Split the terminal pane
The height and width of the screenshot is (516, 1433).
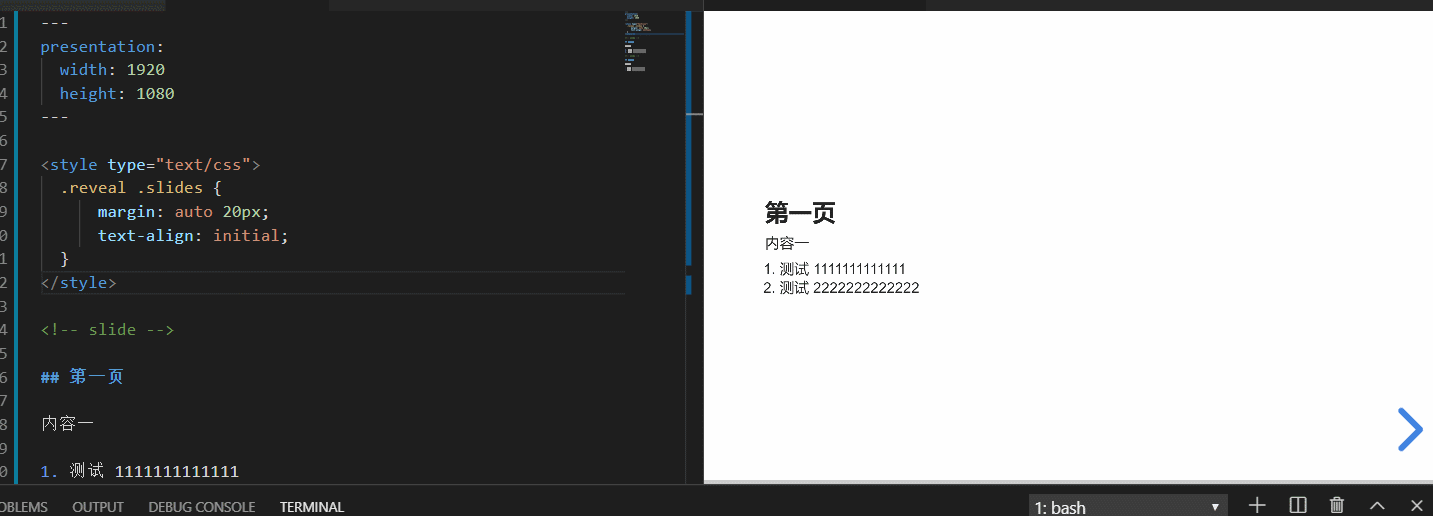(x=1298, y=506)
